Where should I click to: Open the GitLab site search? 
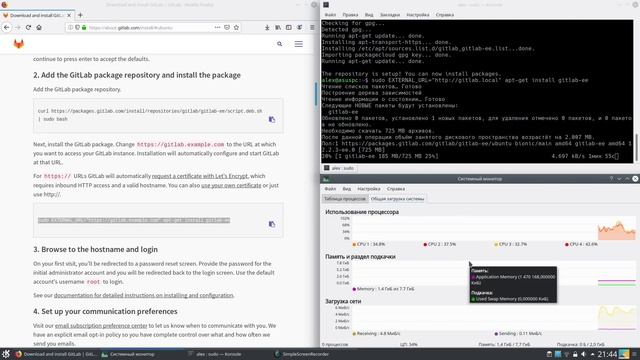pos(280,44)
